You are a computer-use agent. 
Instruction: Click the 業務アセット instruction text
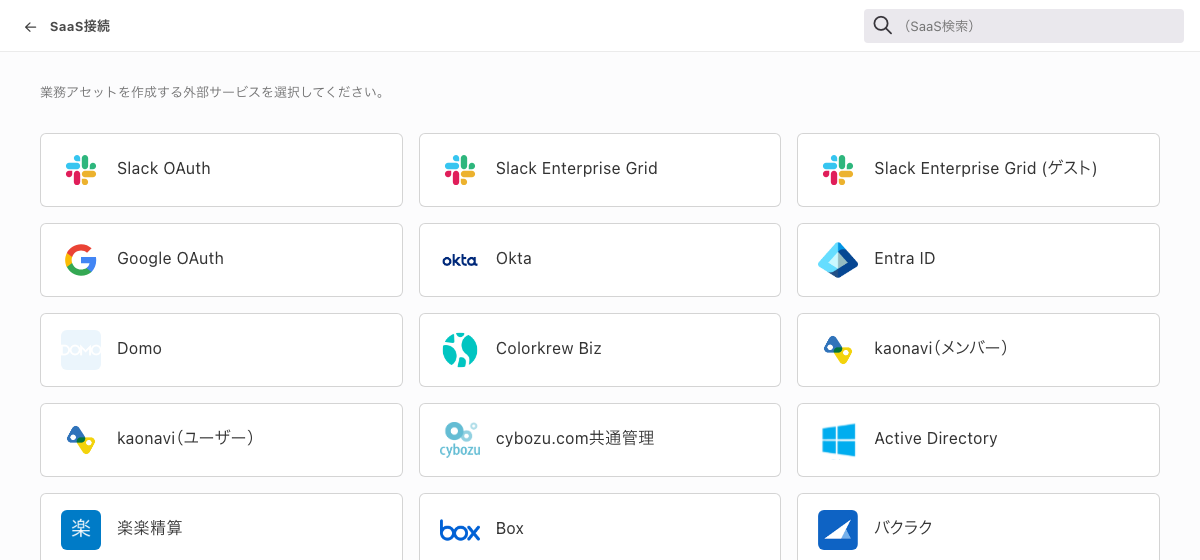212,93
